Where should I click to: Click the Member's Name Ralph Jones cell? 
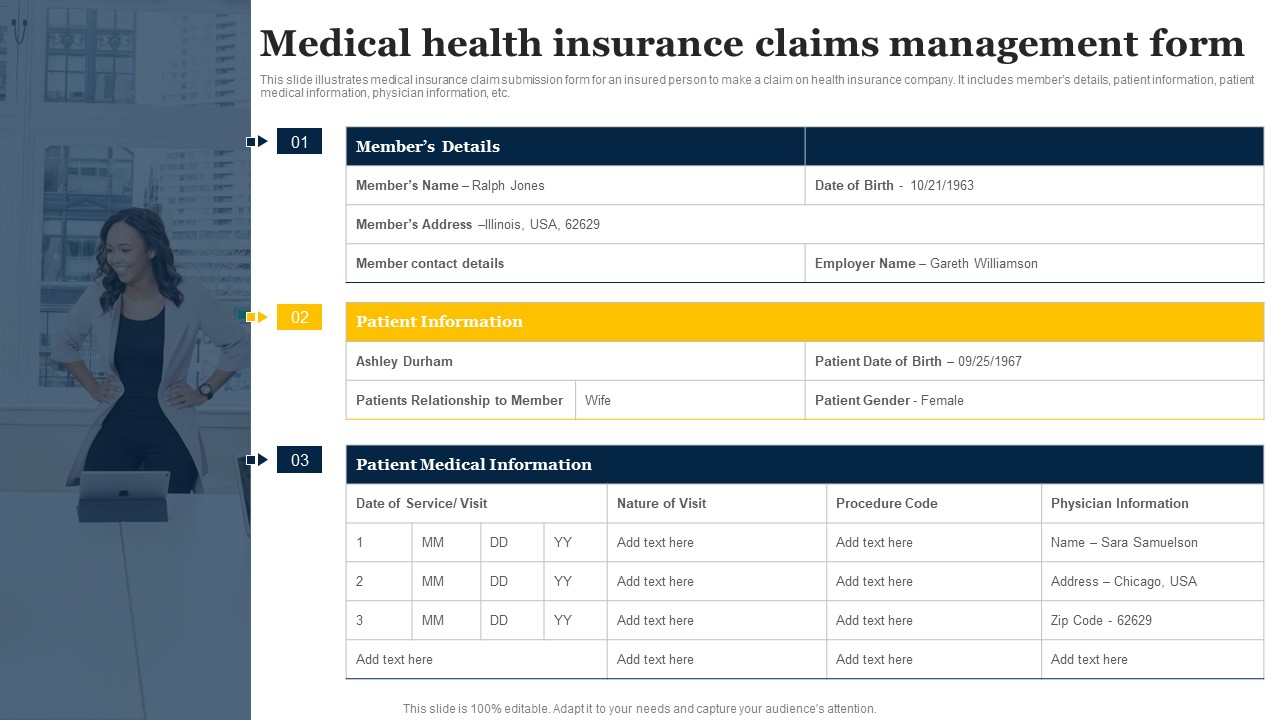[575, 185]
